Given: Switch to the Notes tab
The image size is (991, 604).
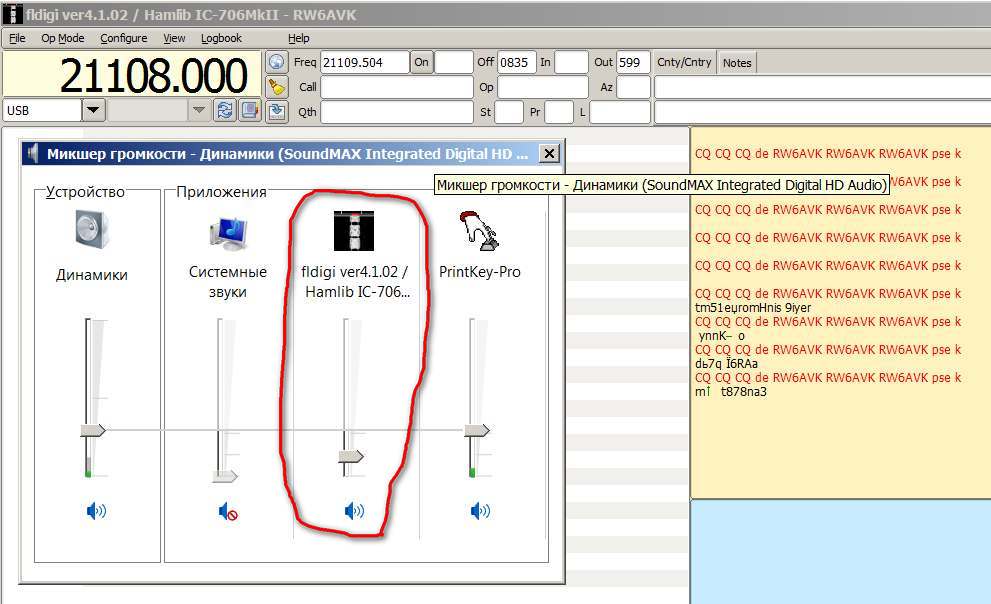Looking at the screenshot, I should coord(737,63).
